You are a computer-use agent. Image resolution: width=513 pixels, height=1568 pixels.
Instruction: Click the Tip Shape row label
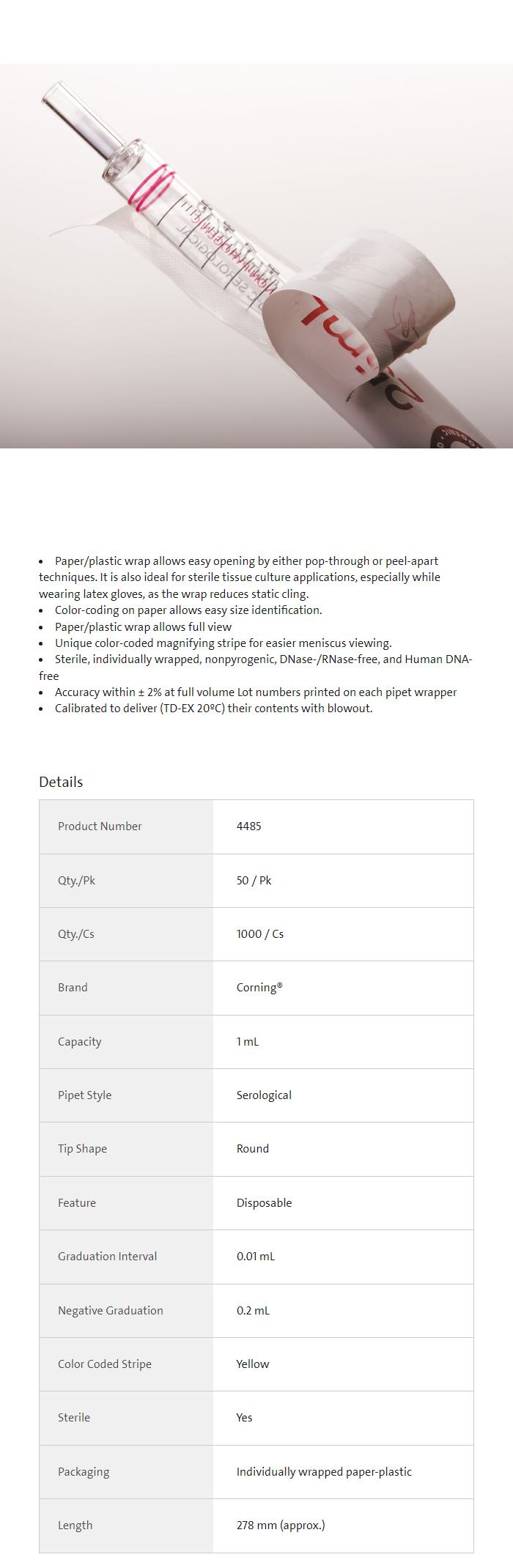coord(82,1149)
